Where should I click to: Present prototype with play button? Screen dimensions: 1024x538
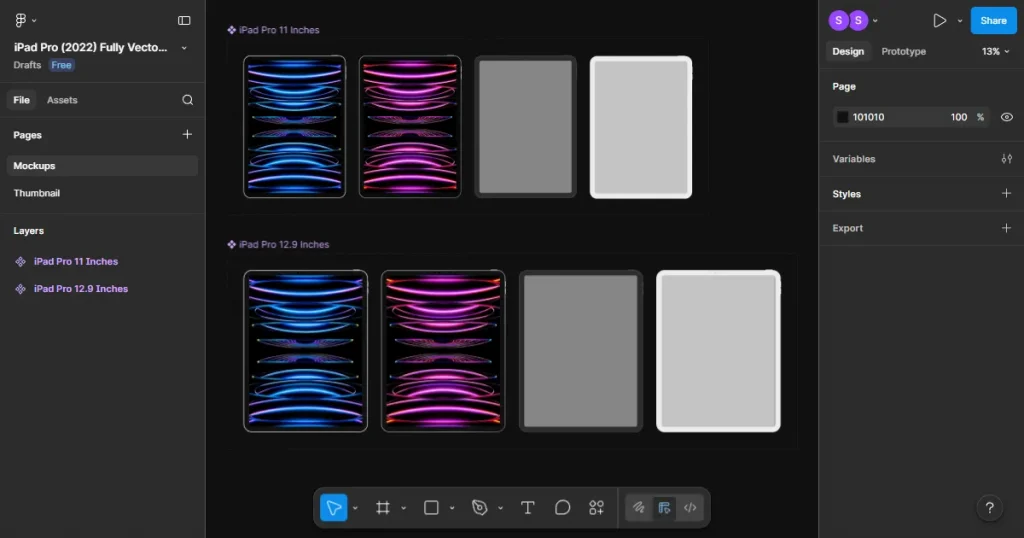939,20
